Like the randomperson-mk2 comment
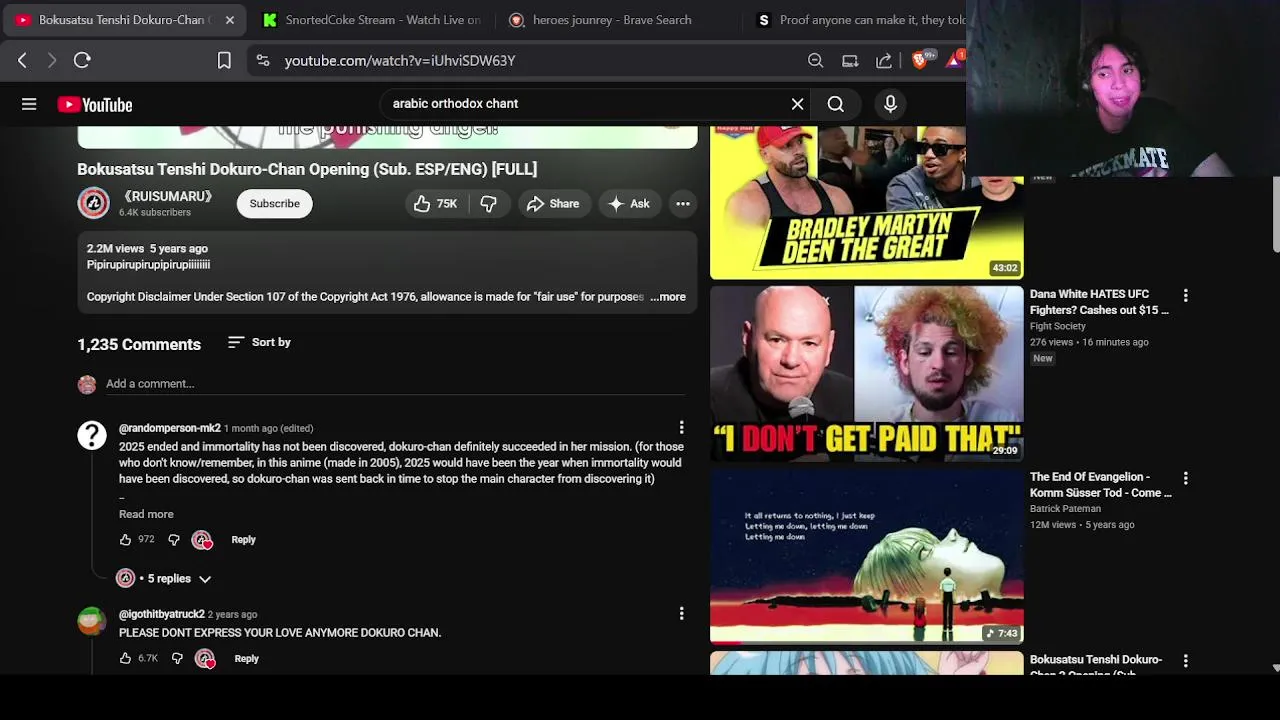Screen dimensions: 1280x720 [x=125, y=539]
